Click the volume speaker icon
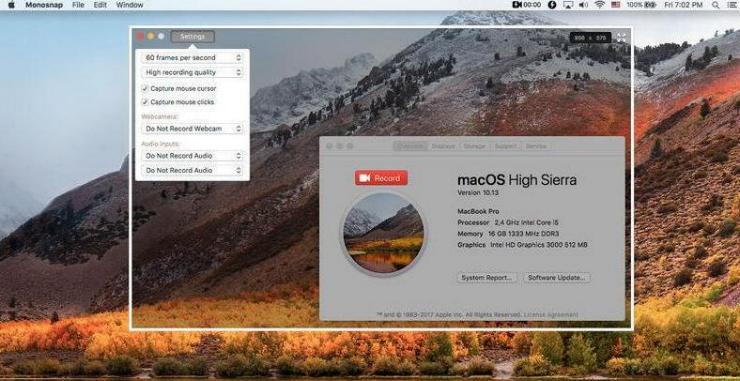The image size is (740, 381). [583, 5]
